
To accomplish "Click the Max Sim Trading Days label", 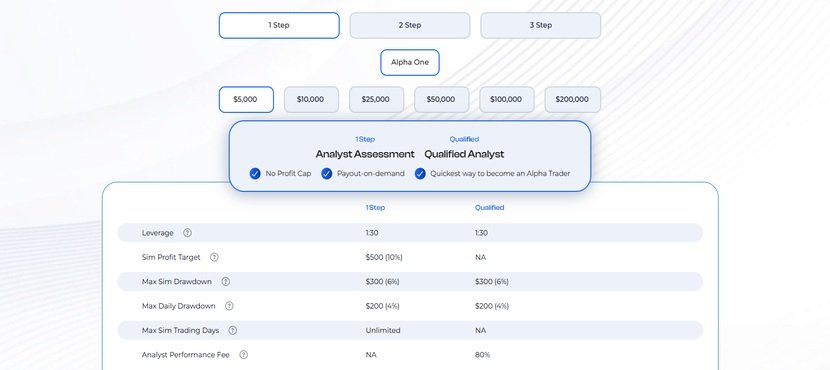I will [181, 330].
